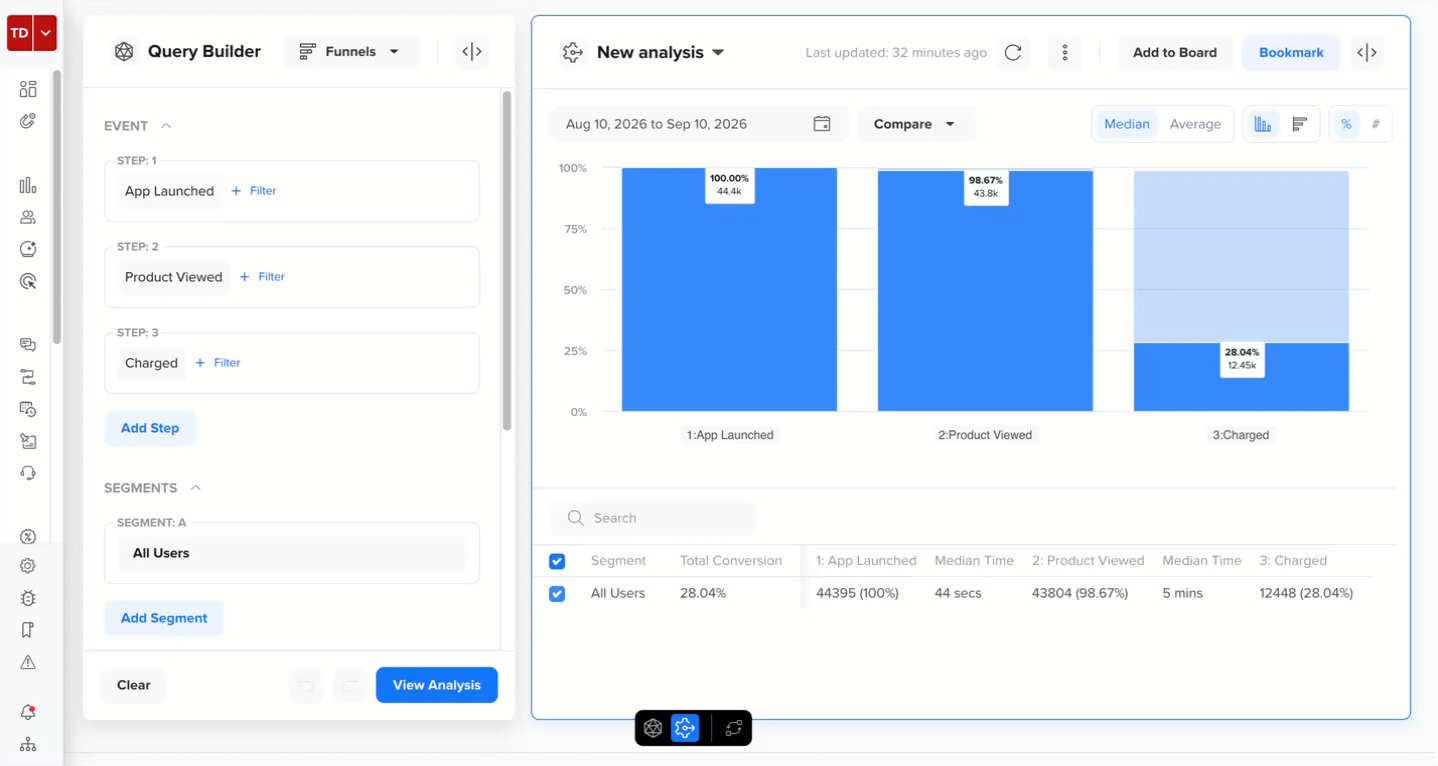The width and height of the screenshot is (1438, 766).
Task: Show values as counts with # toggle
Action: [1376, 124]
